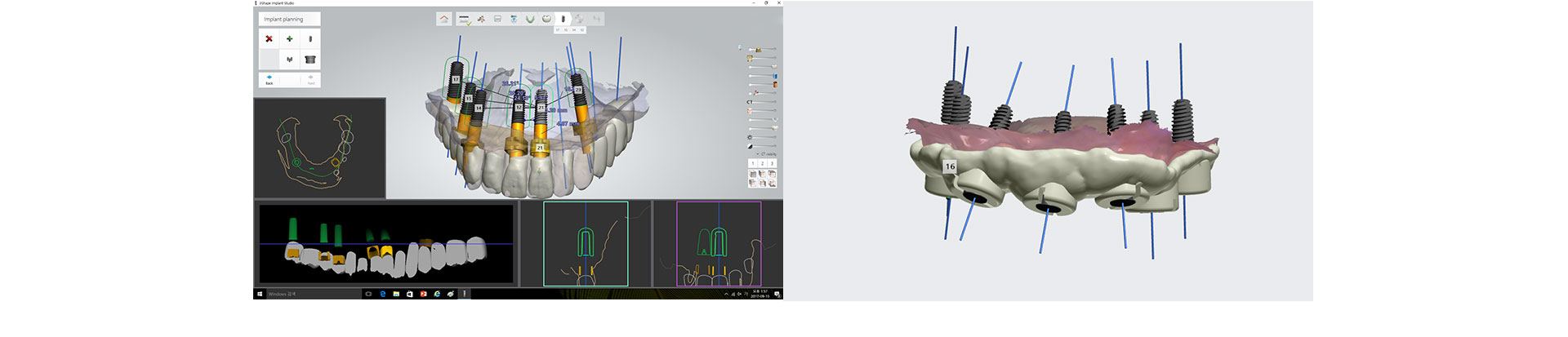
Task: Click the green dental arch workflow icon
Action: 529,19
